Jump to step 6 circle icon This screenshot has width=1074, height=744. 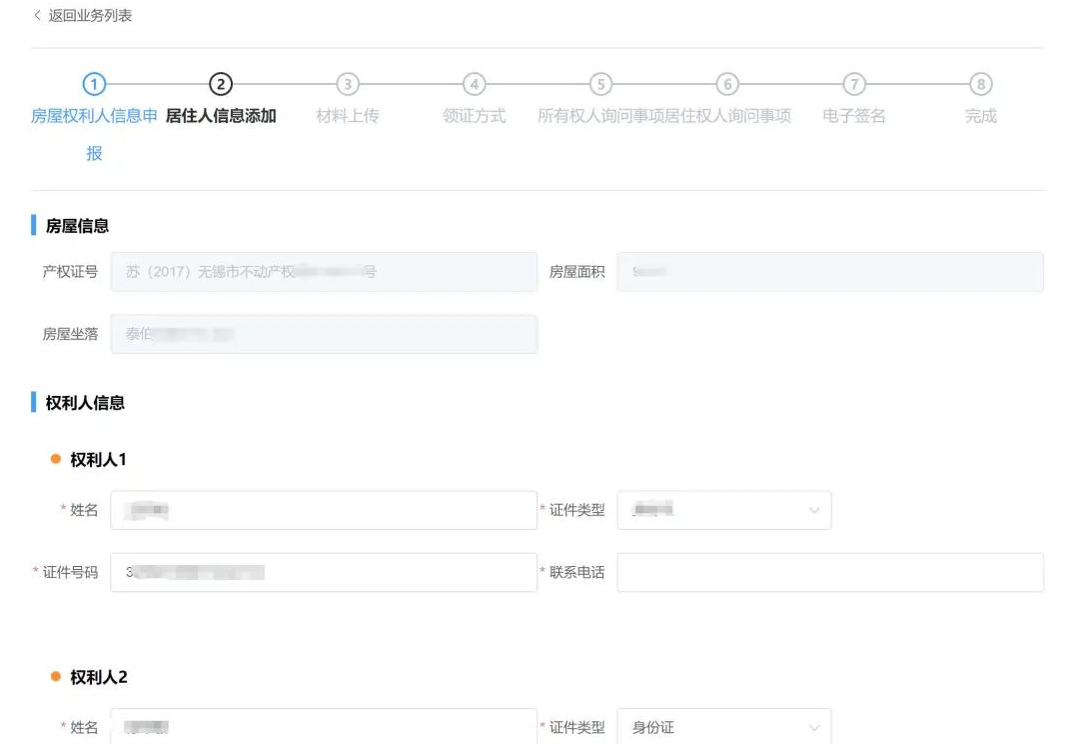click(727, 85)
